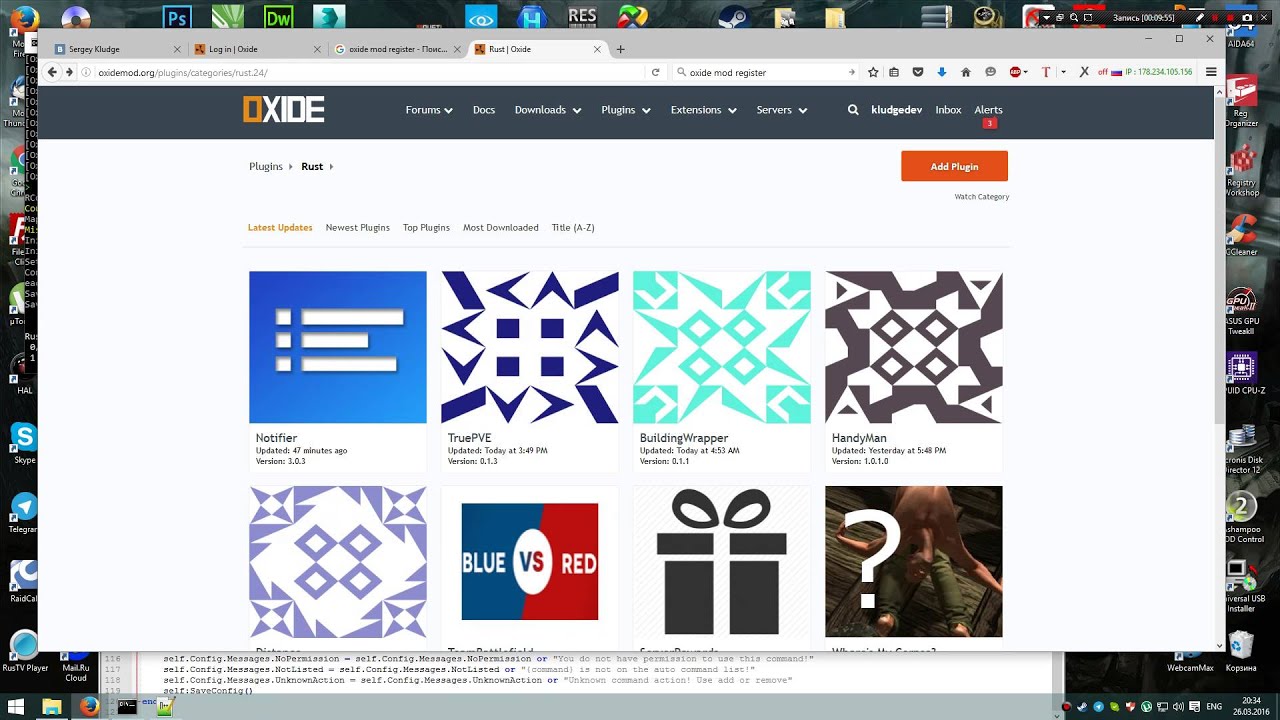Select the Top Plugins sort tab
This screenshot has height=720, width=1280.
coord(426,227)
